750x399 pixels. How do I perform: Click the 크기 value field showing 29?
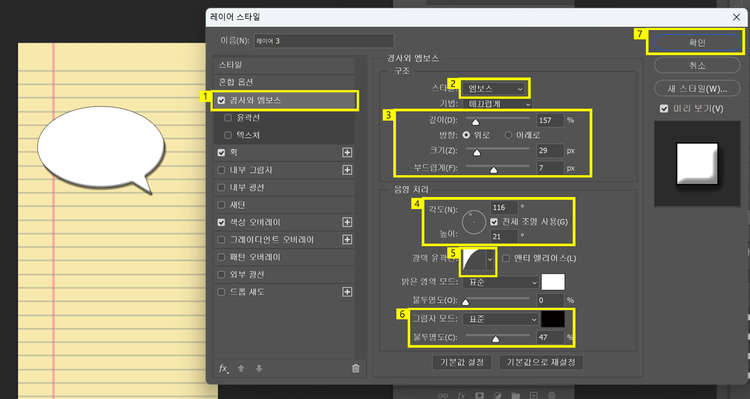(x=551, y=151)
